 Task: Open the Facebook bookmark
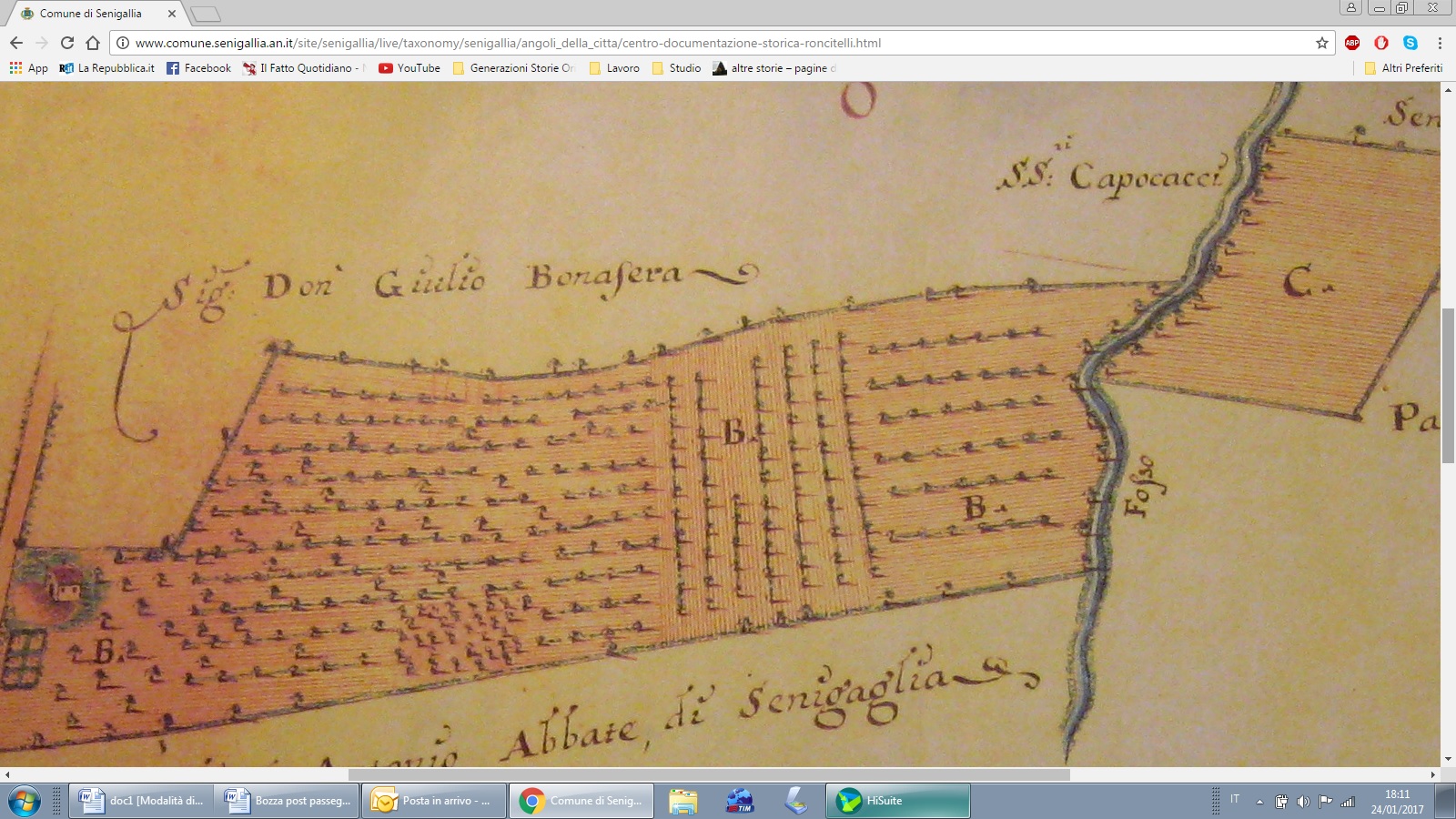(x=198, y=68)
